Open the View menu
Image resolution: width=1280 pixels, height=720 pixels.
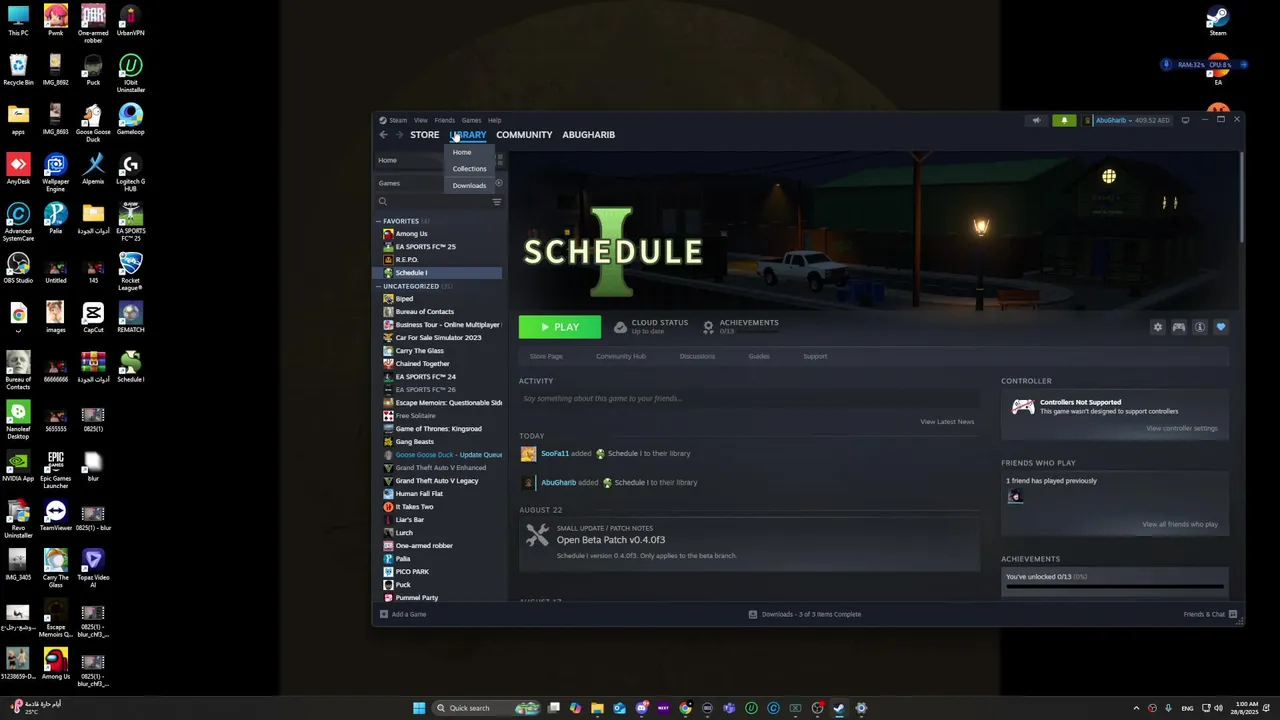point(421,120)
